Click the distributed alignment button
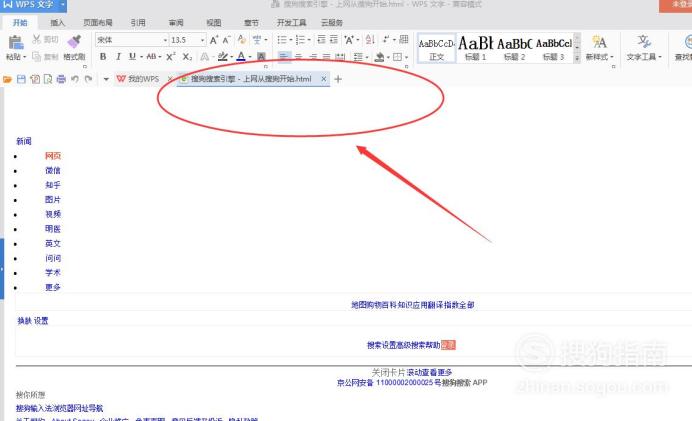 point(340,56)
